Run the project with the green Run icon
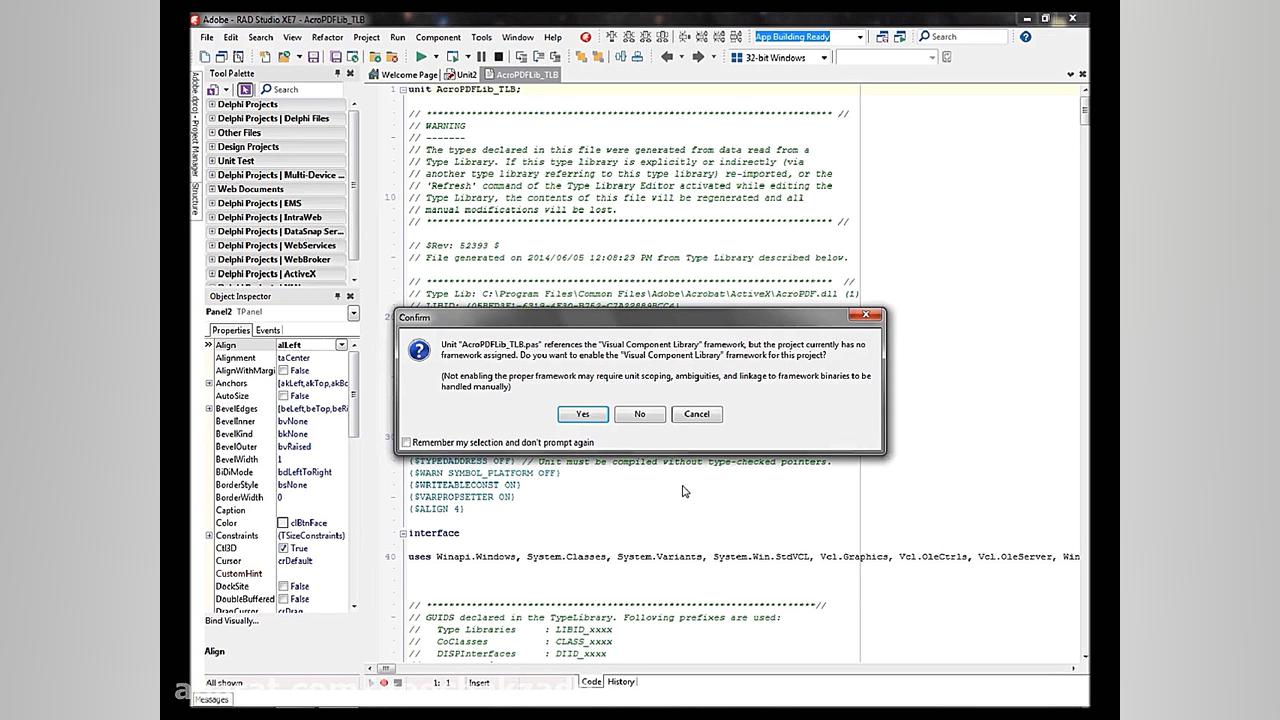Image resolution: width=1280 pixels, height=720 pixels. point(420,57)
